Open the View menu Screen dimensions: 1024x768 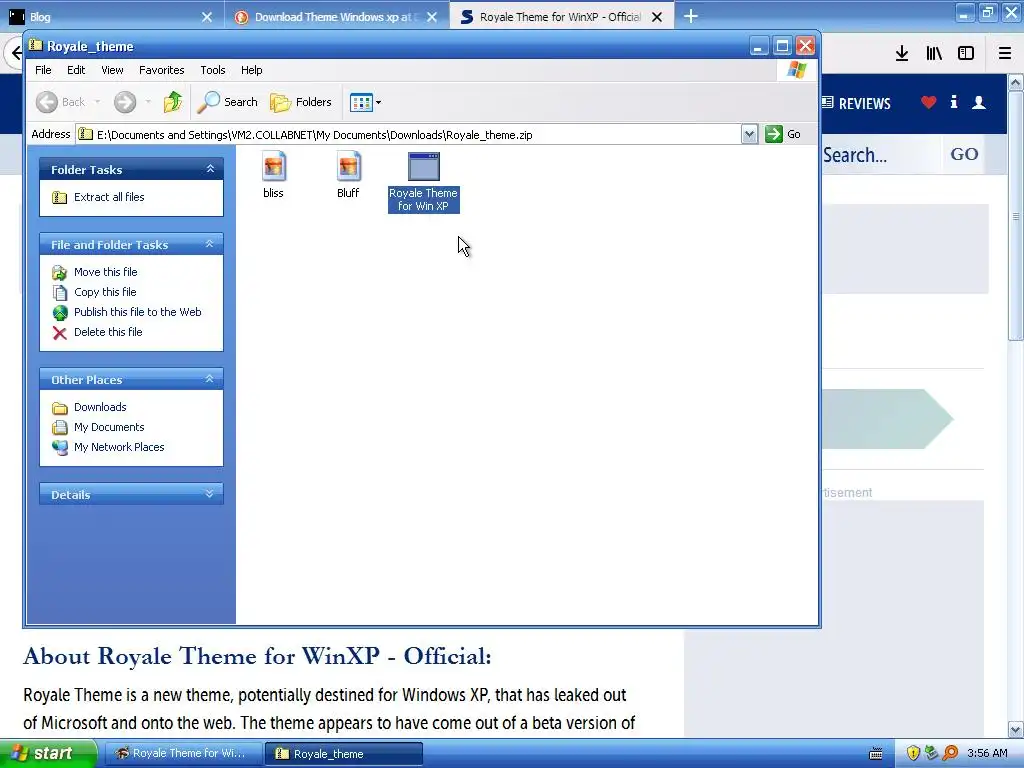point(112,70)
